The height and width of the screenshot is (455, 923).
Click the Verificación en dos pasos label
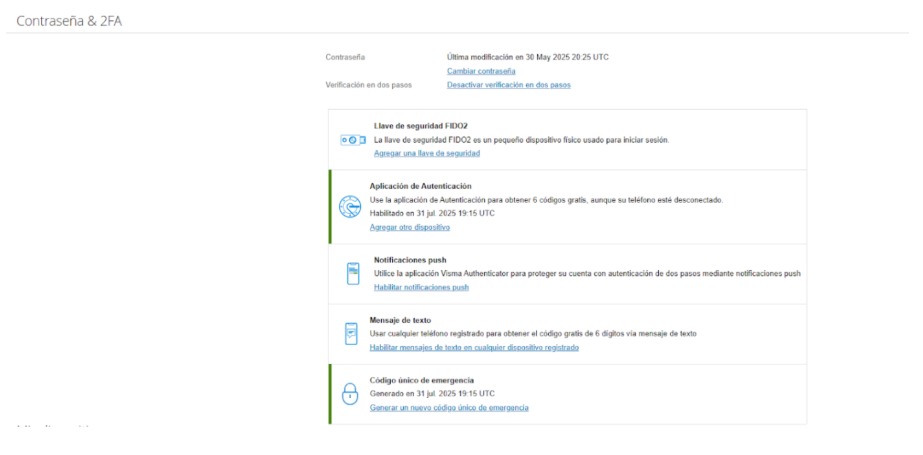pyautogui.click(x=368, y=85)
